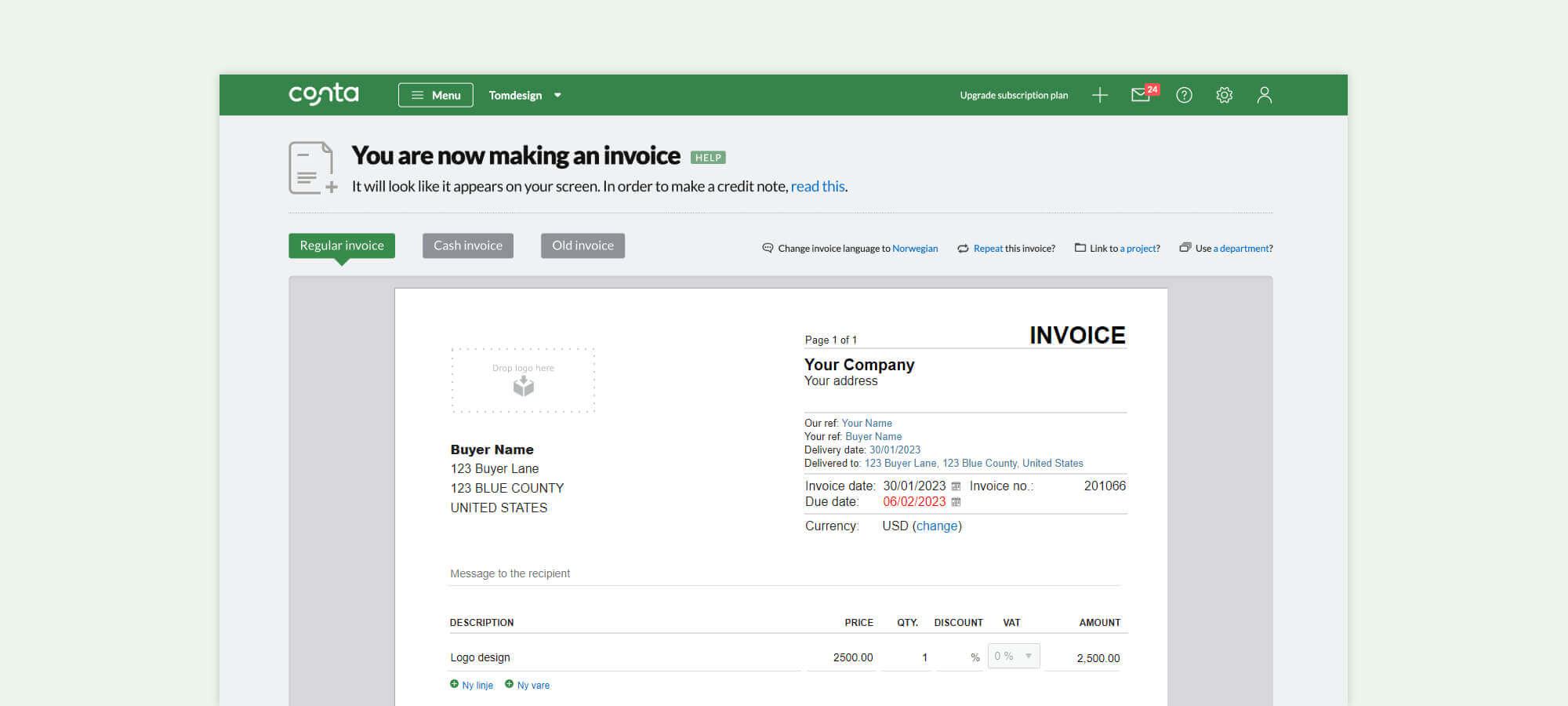Open the calendar icon next to due date
Image resolution: width=1568 pixels, height=706 pixels.
tap(956, 501)
